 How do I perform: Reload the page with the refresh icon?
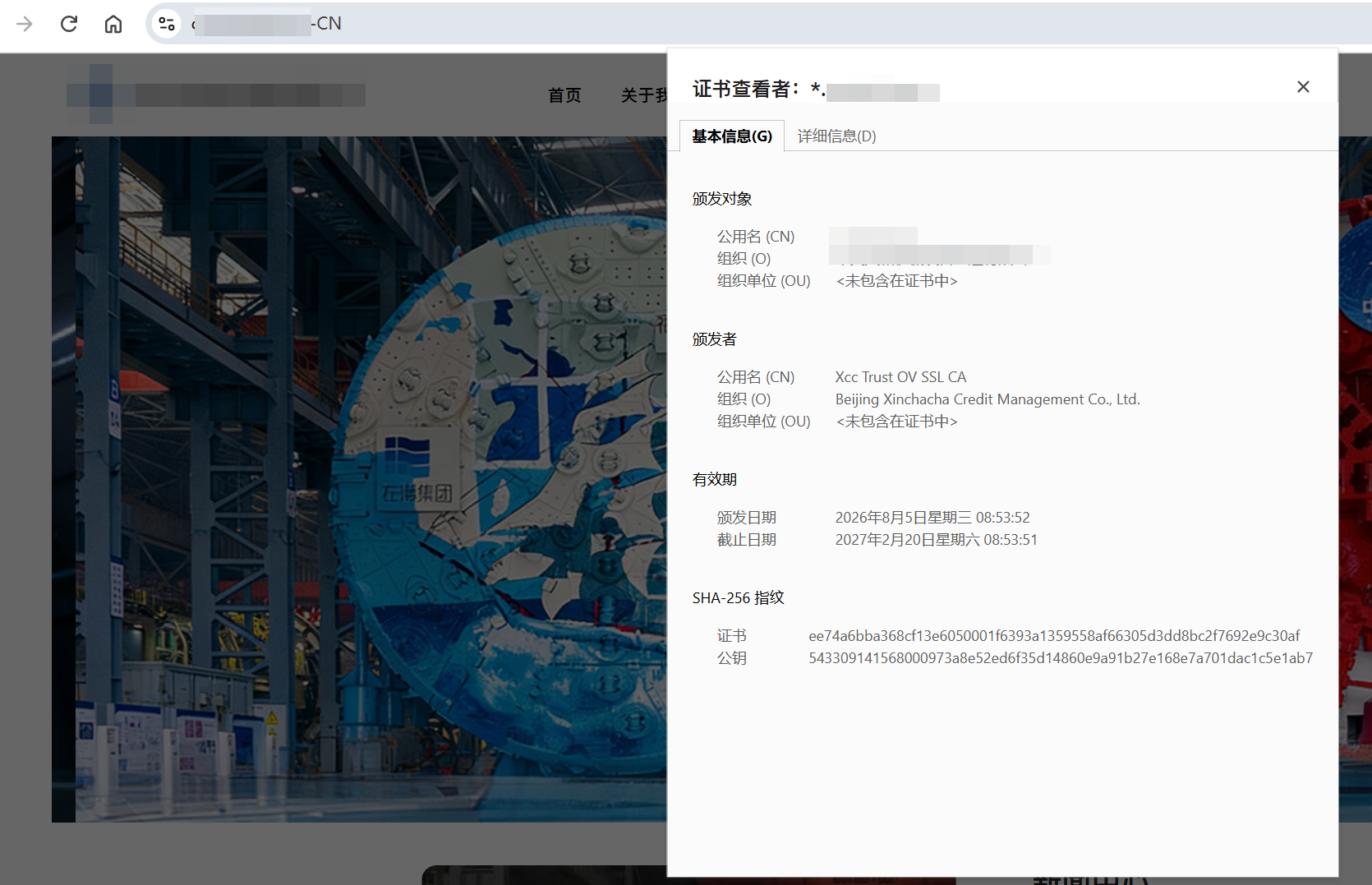coord(69,24)
